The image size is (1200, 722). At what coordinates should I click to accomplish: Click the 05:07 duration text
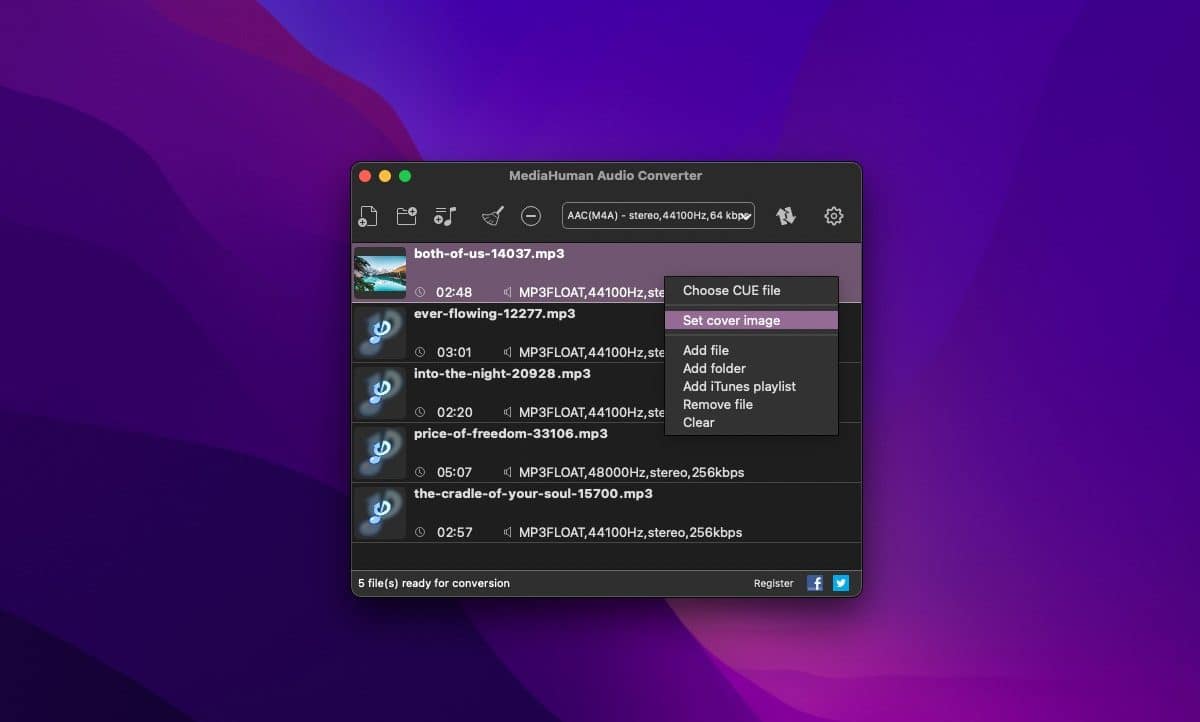click(x=454, y=472)
